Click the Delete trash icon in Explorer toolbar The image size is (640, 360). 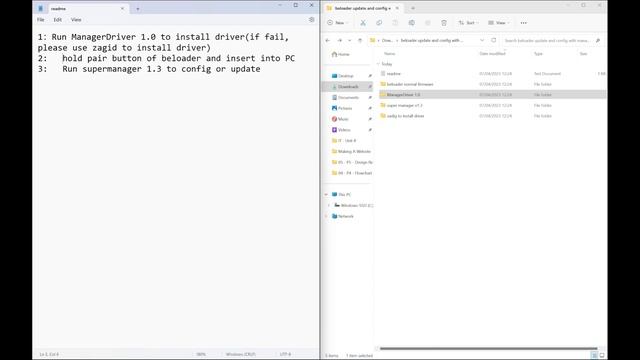pyautogui.click(x=444, y=23)
